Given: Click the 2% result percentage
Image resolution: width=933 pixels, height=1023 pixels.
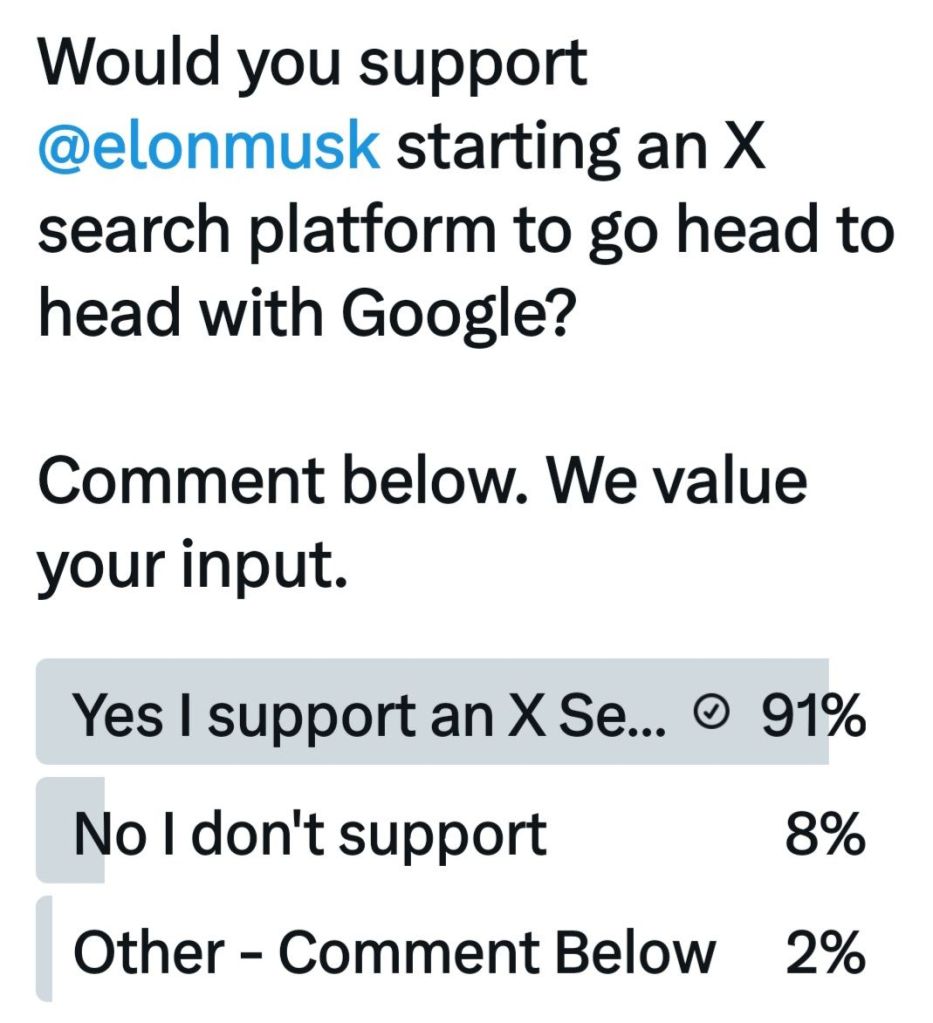Looking at the screenshot, I should [x=825, y=951].
